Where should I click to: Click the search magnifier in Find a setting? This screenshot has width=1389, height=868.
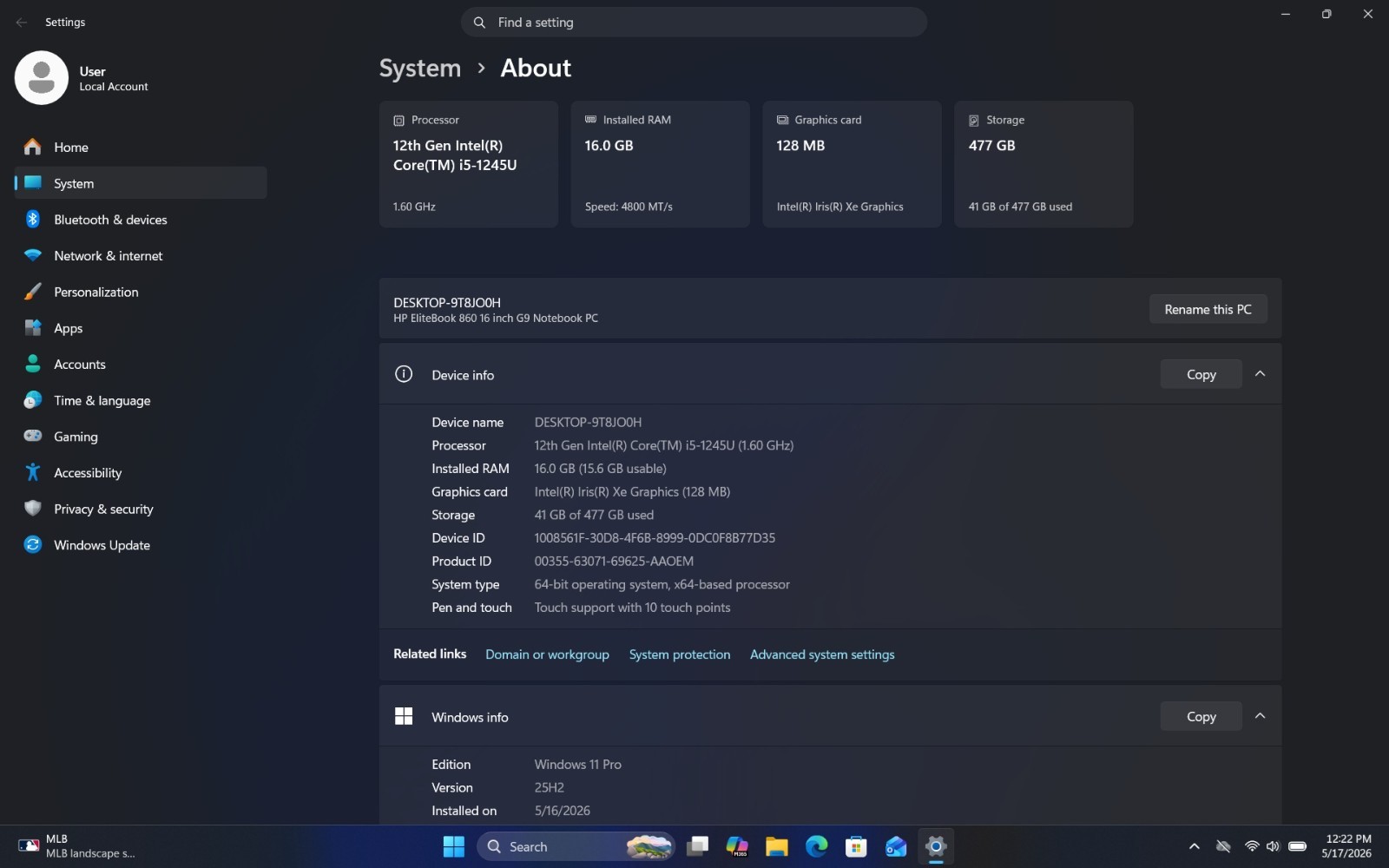point(479,23)
